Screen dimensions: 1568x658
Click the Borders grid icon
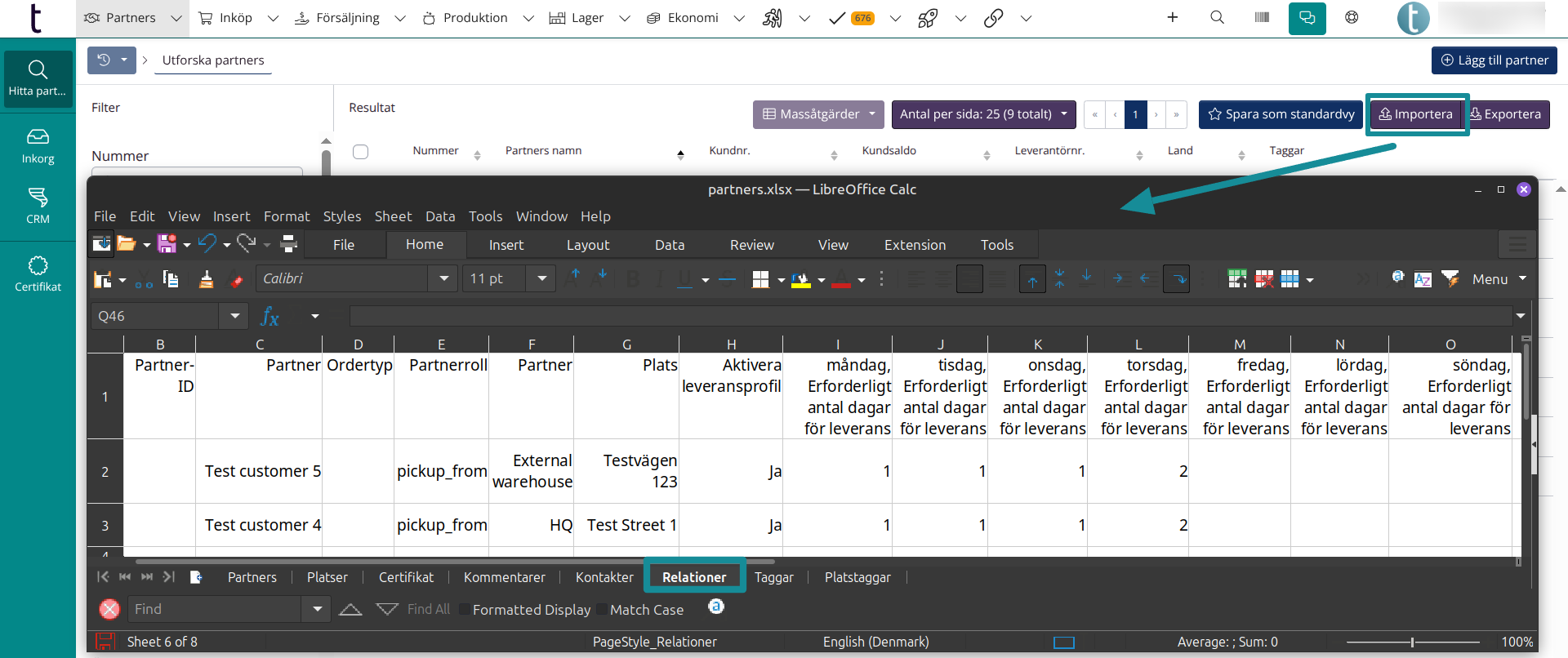pos(760,279)
